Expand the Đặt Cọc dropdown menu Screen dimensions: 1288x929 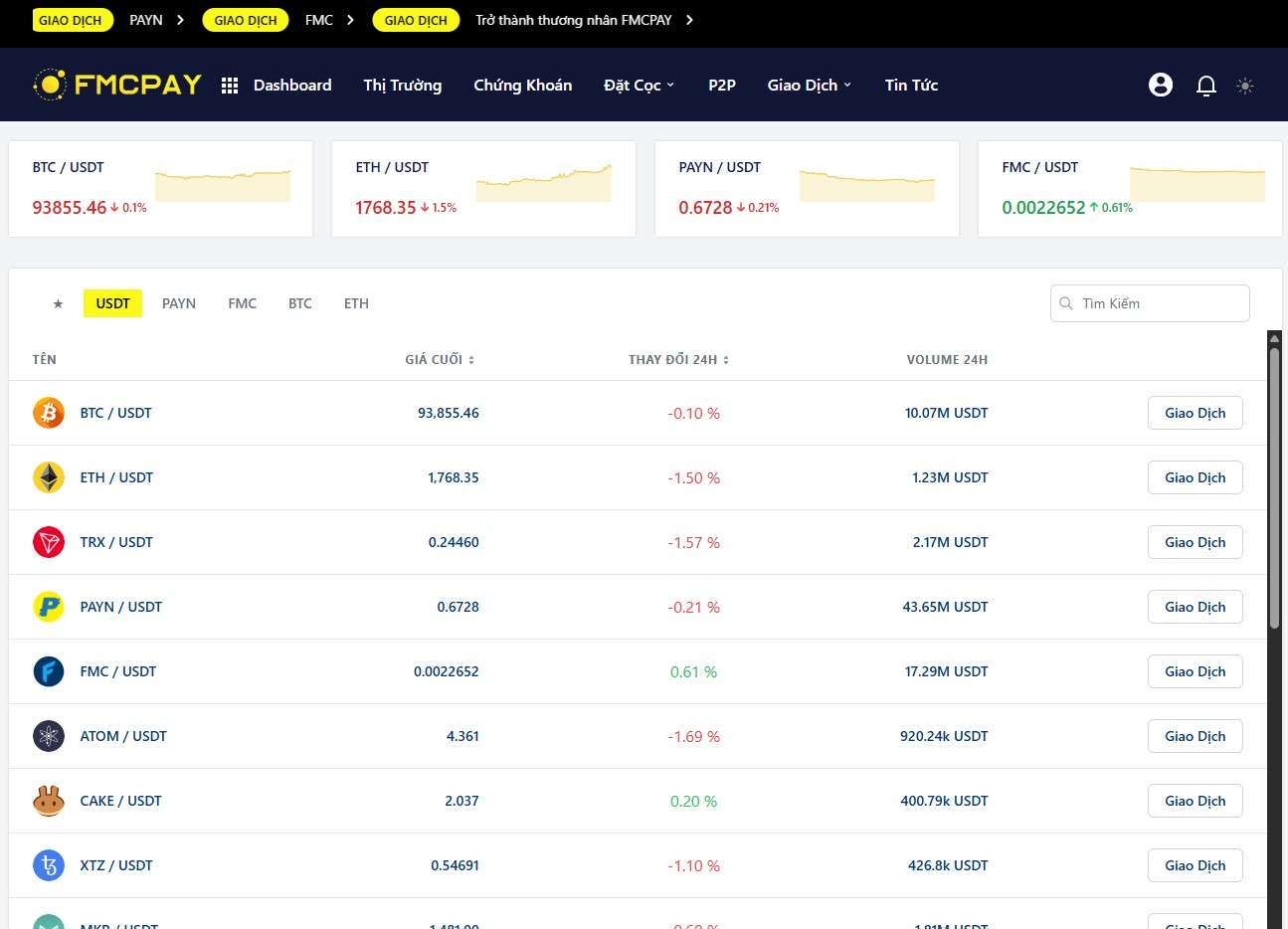(639, 86)
